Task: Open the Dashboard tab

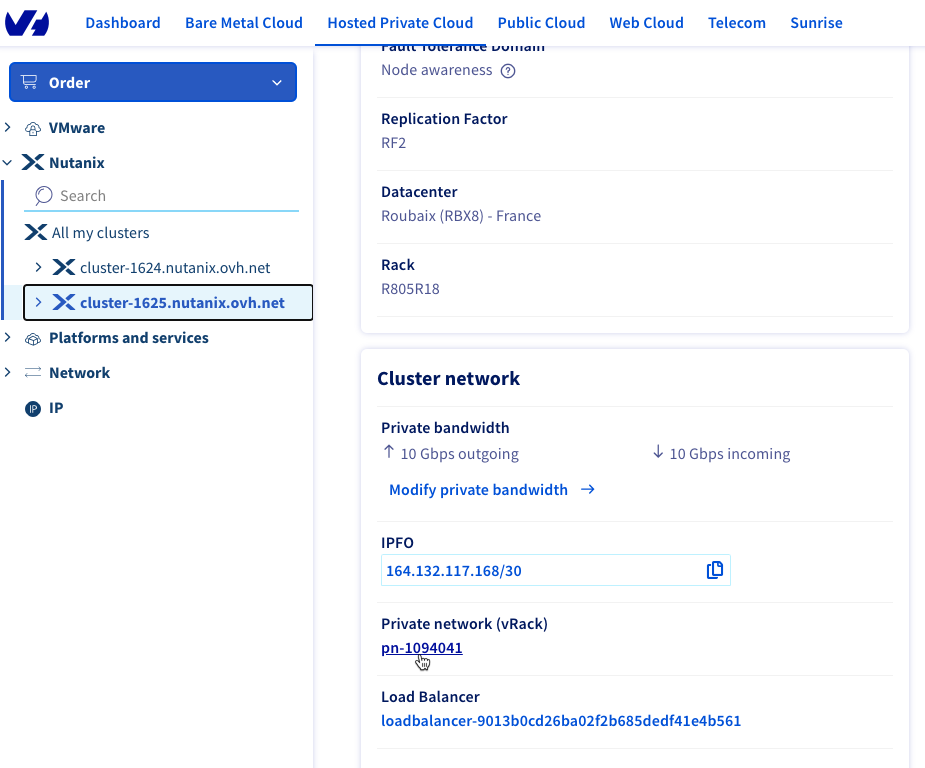Action: pyautogui.click(x=123, y=23)
